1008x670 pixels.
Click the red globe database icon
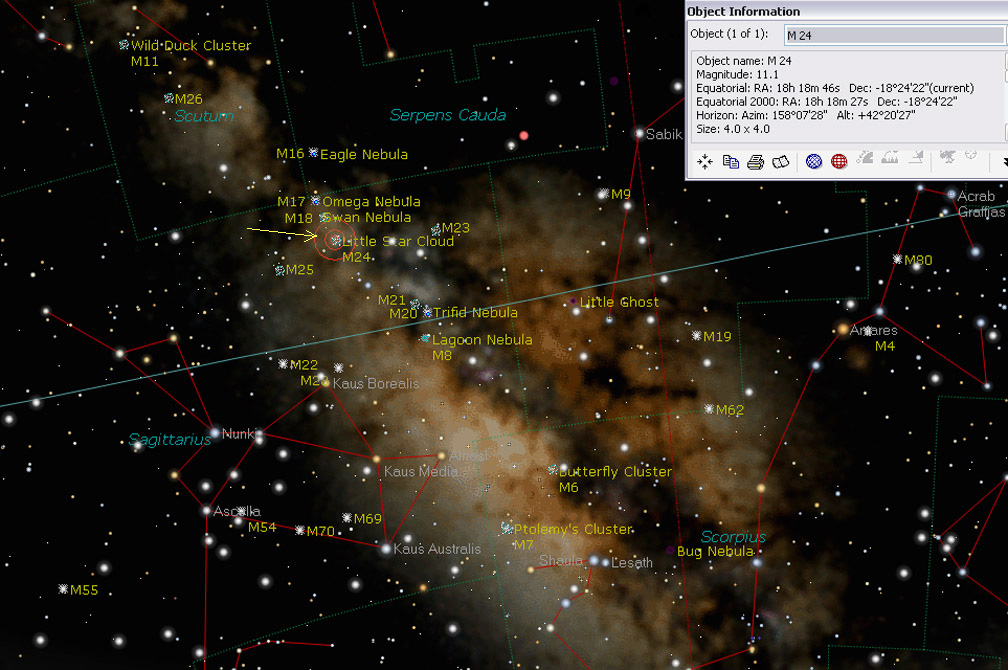click(838, 160)
